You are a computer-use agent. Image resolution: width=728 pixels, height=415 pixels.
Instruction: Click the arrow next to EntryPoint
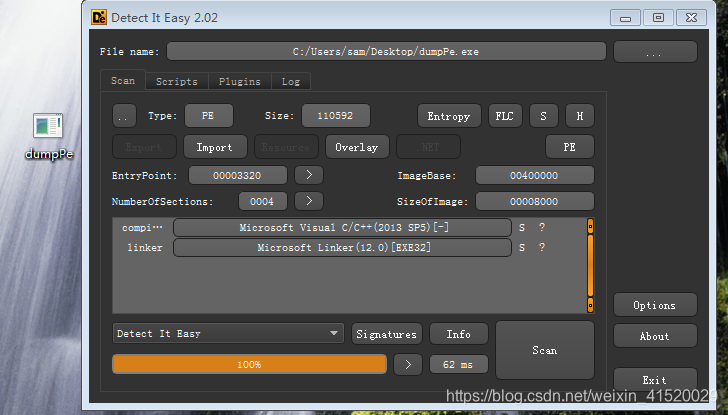click(x=309, y=175)
